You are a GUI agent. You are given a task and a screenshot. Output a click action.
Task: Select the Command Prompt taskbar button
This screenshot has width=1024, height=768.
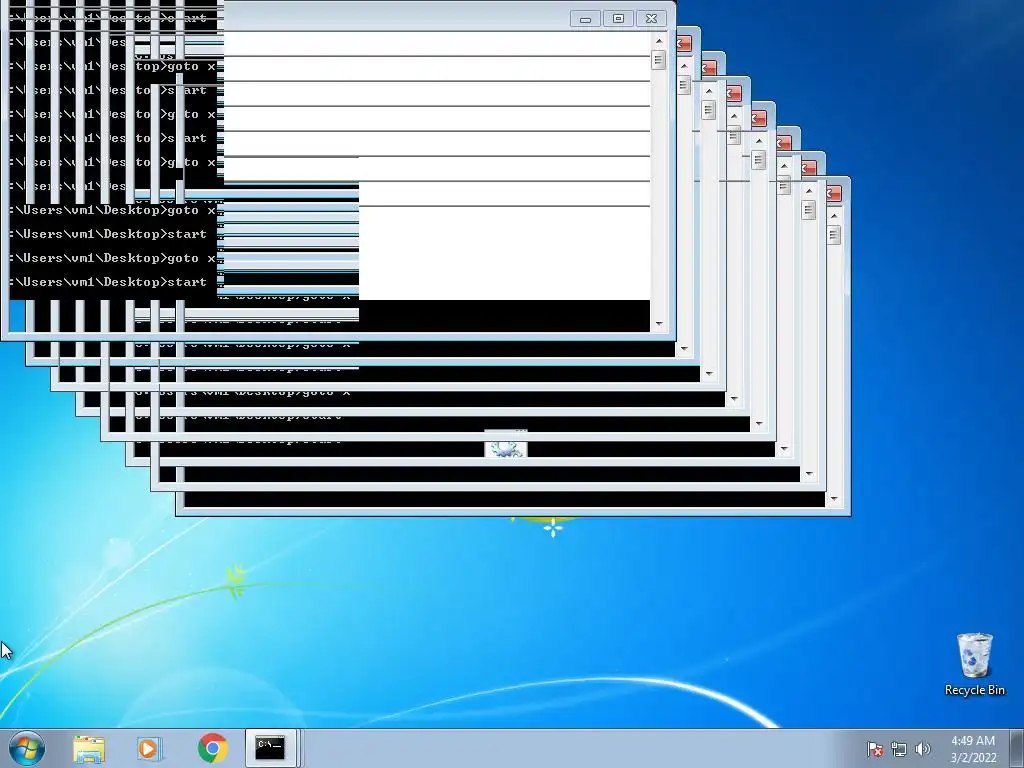(270, 748)
